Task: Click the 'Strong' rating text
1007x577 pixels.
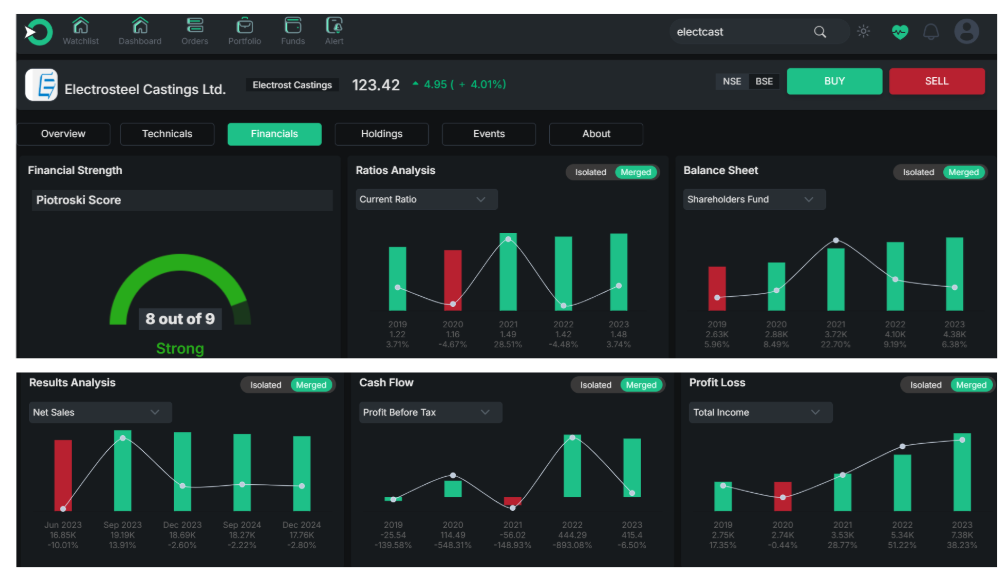Action: pos(180,348)
